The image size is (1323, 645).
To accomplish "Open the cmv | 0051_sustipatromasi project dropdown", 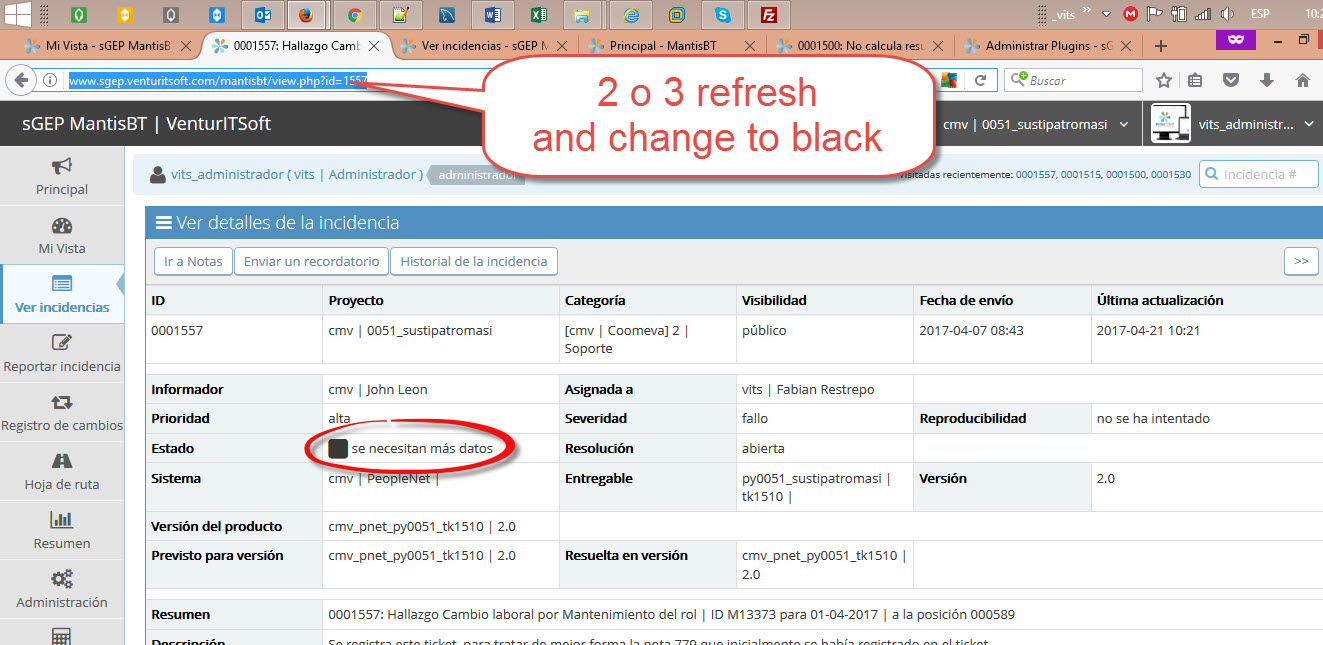I will 1036,125.
